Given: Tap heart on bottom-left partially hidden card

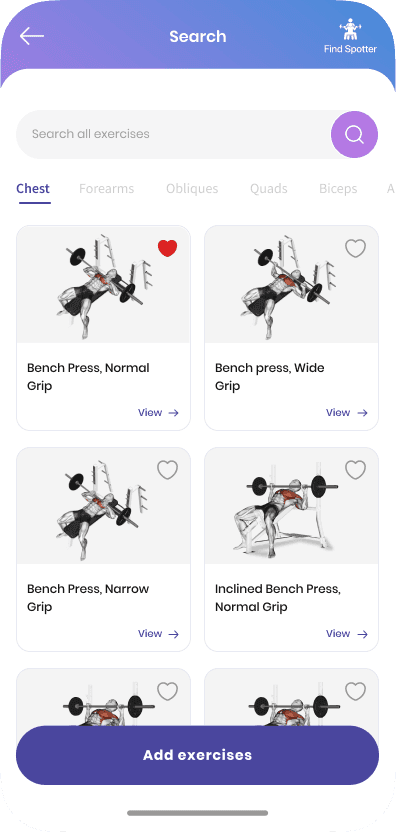Looking at the screenshot, I should (x=167, y=691).
